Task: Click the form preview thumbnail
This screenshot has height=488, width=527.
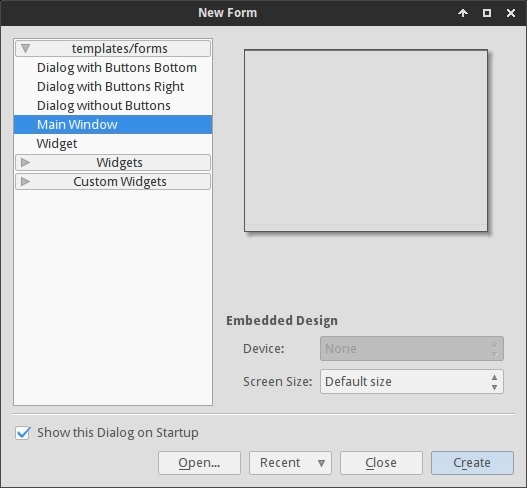Action: (x=366, y=140)
